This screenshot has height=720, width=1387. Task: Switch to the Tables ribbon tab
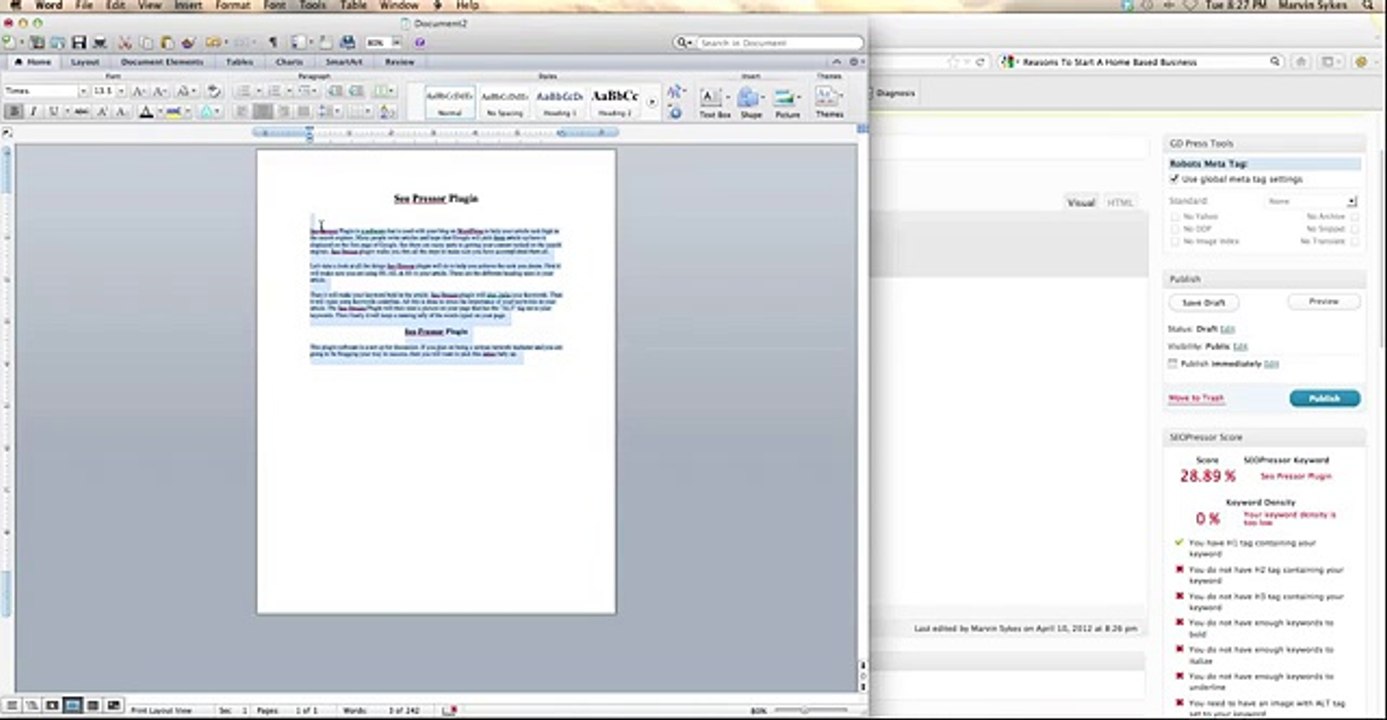click(x=239, y=62)
